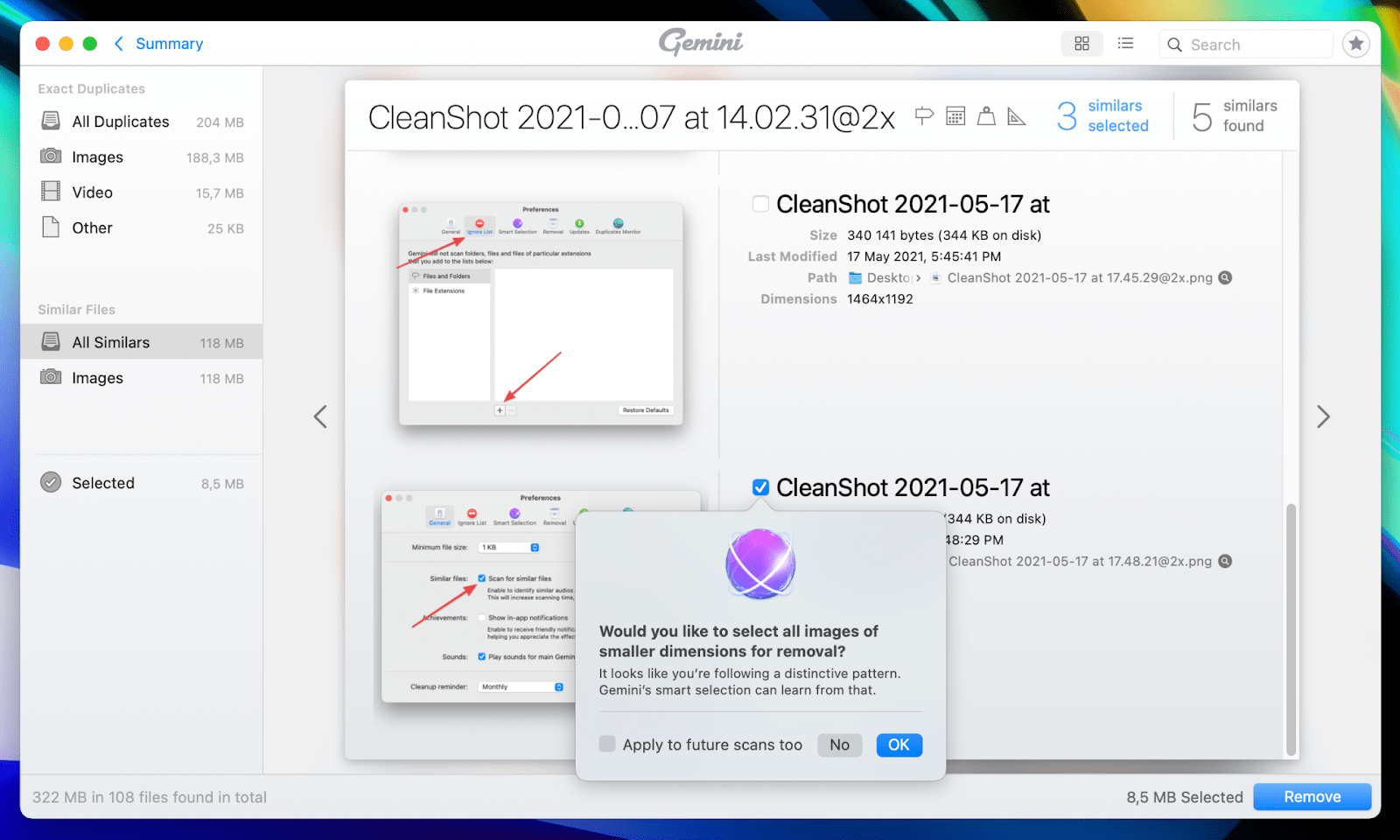Click All Similars stack icon
The width and height of the screenshot is (1400, 840).
52,342
